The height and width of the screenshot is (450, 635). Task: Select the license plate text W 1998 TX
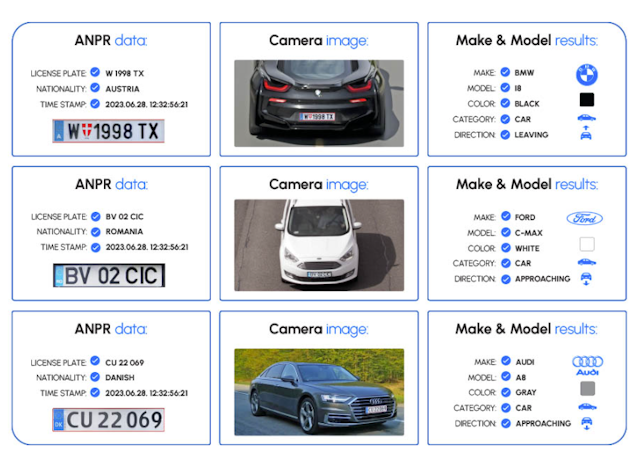click(125, 73)
